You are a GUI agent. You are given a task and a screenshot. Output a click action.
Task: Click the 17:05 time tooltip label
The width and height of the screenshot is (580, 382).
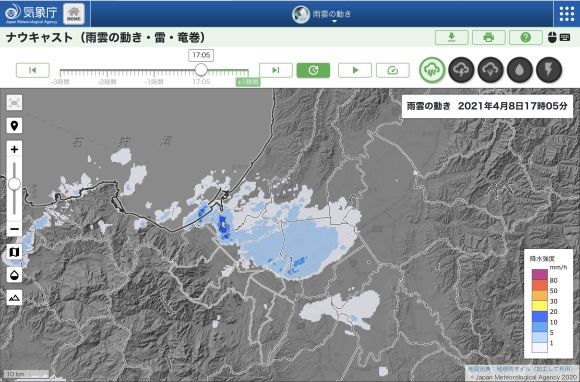click(201, 55)
